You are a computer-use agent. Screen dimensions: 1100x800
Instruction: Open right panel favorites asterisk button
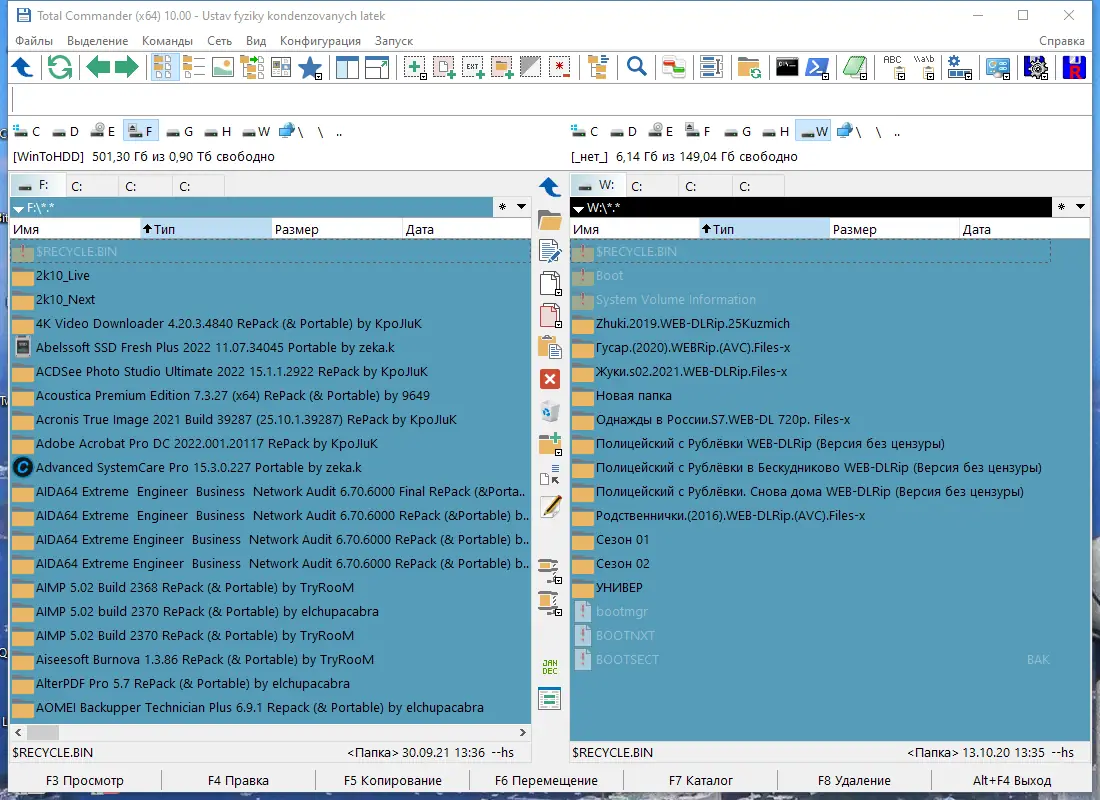[1061, 207]
